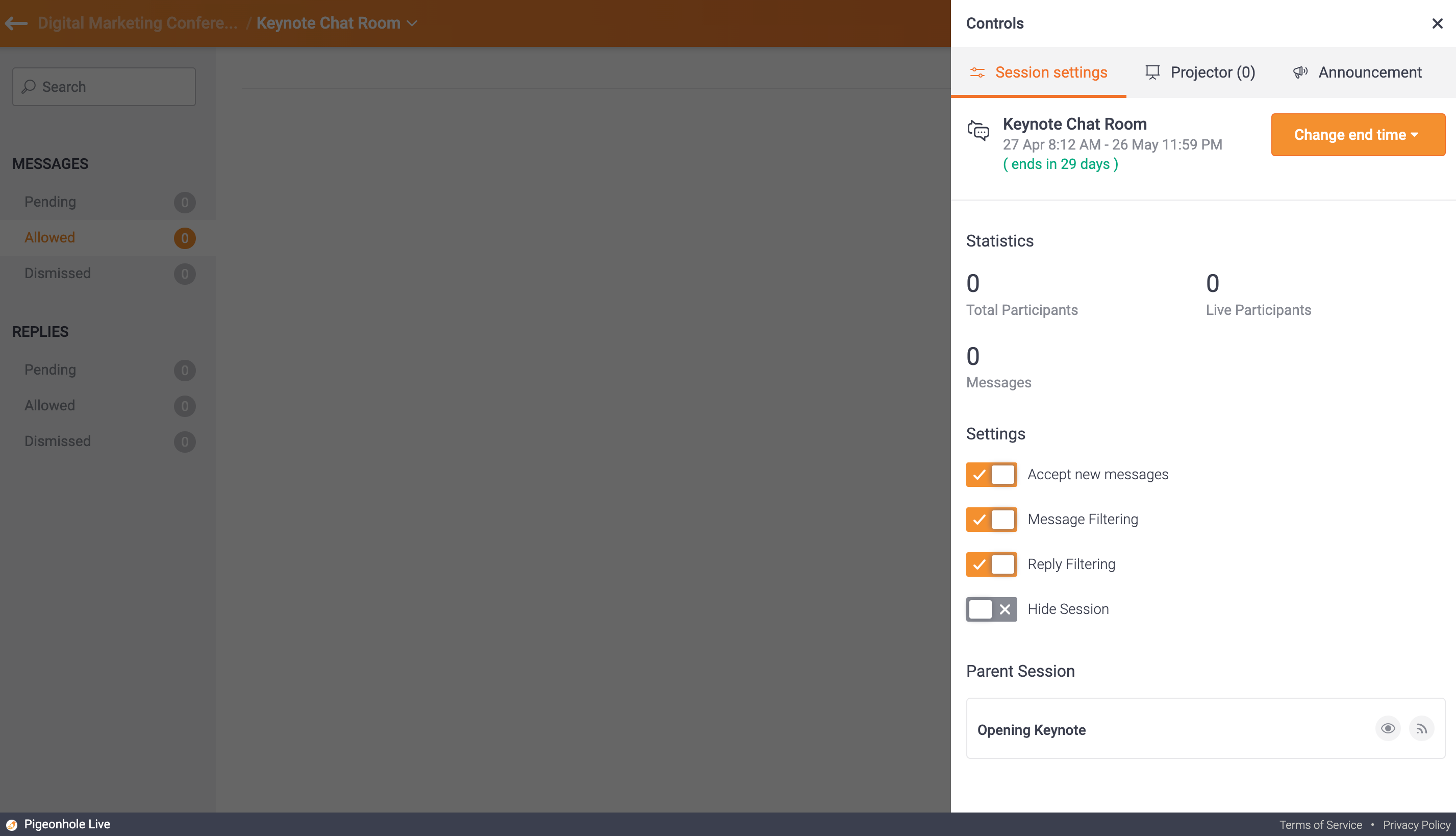The image size is (1456, 836).
Task: Turn off Reply Filtering toggle
Action: [x=991, y=564]
